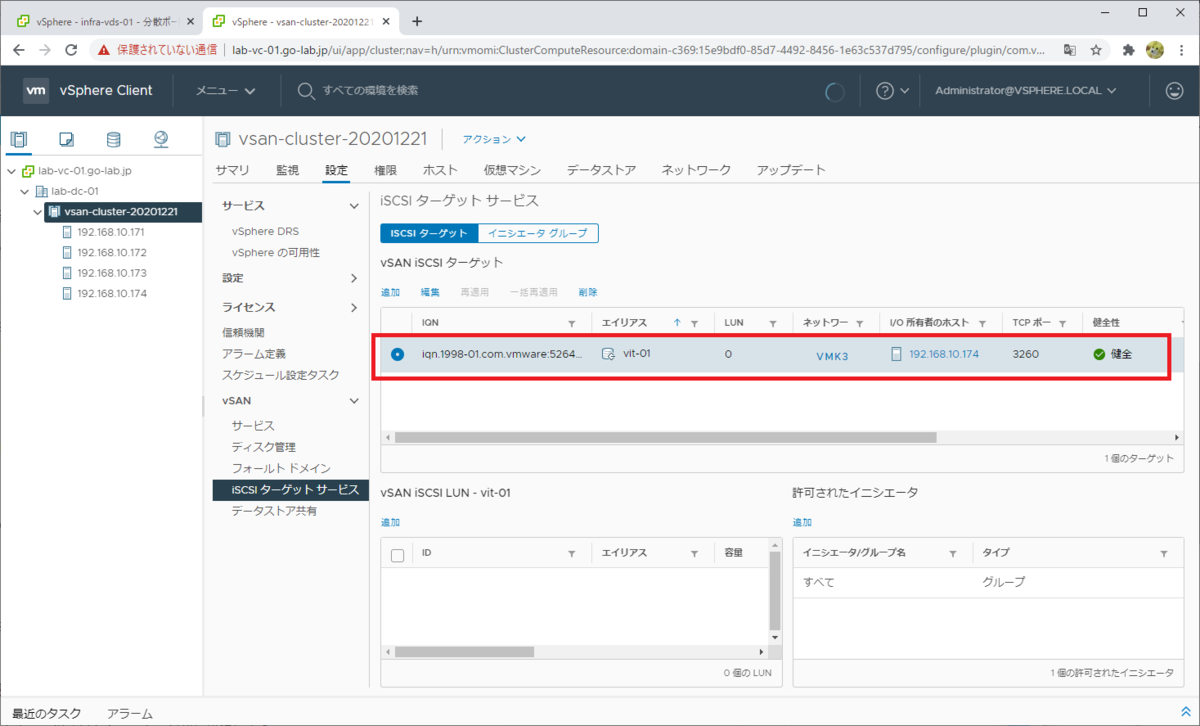The height and width of the screenshot is (726, 1200).
Task: Click the browser reload icon
Action: pos(71,49)
